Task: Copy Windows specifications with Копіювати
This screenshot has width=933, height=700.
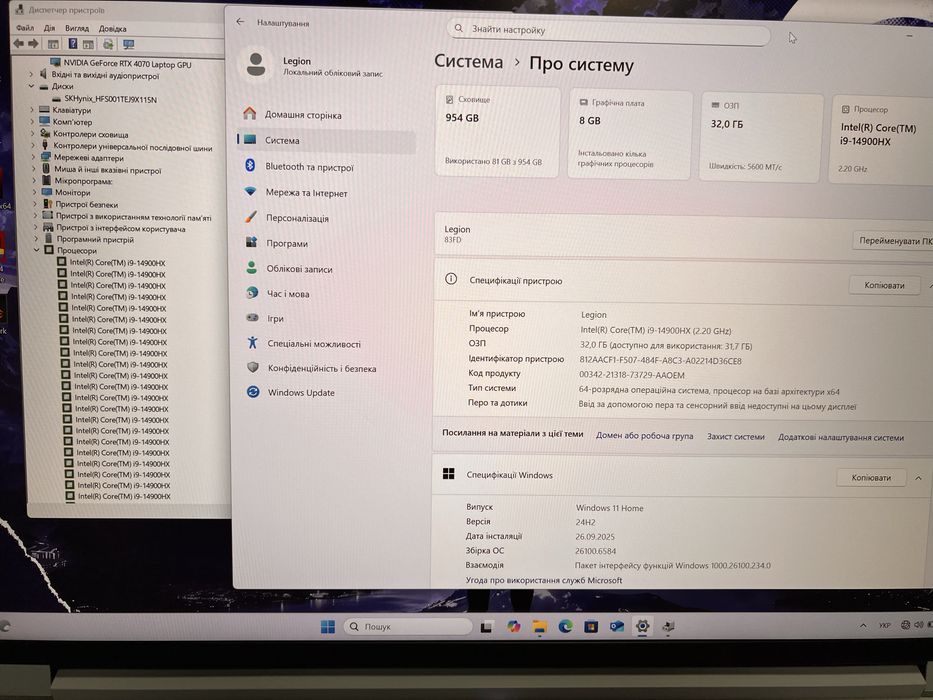Action: point(871,477)
